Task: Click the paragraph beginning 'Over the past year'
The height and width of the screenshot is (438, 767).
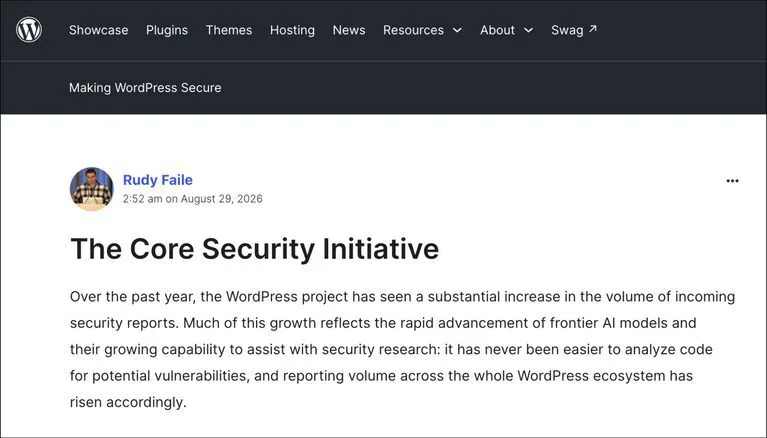Action: coord(403,349)
